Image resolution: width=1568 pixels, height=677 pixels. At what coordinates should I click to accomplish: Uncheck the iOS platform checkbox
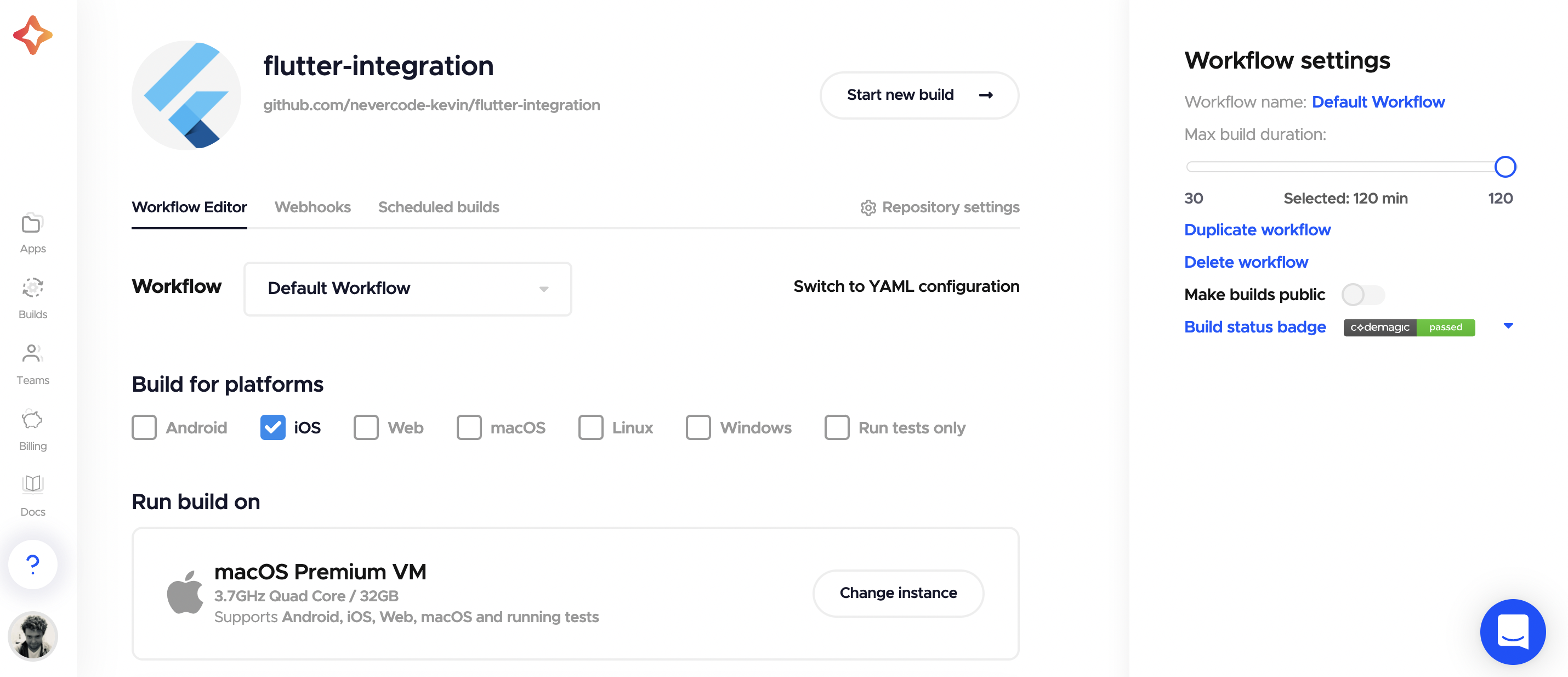click(272, 428)
